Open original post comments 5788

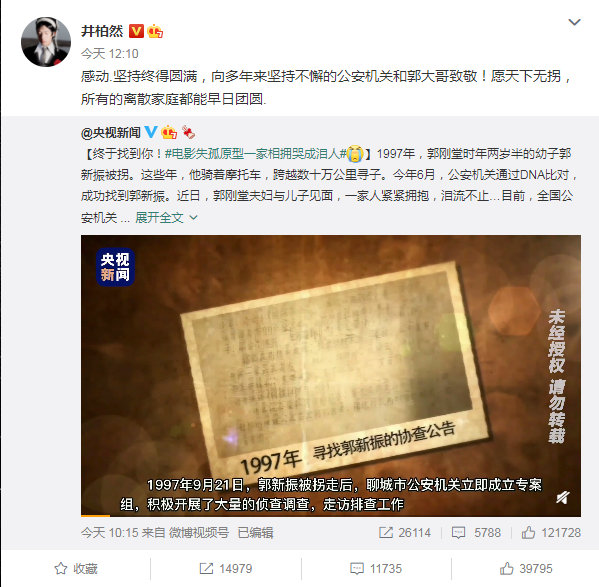click(x=476, y=533)
